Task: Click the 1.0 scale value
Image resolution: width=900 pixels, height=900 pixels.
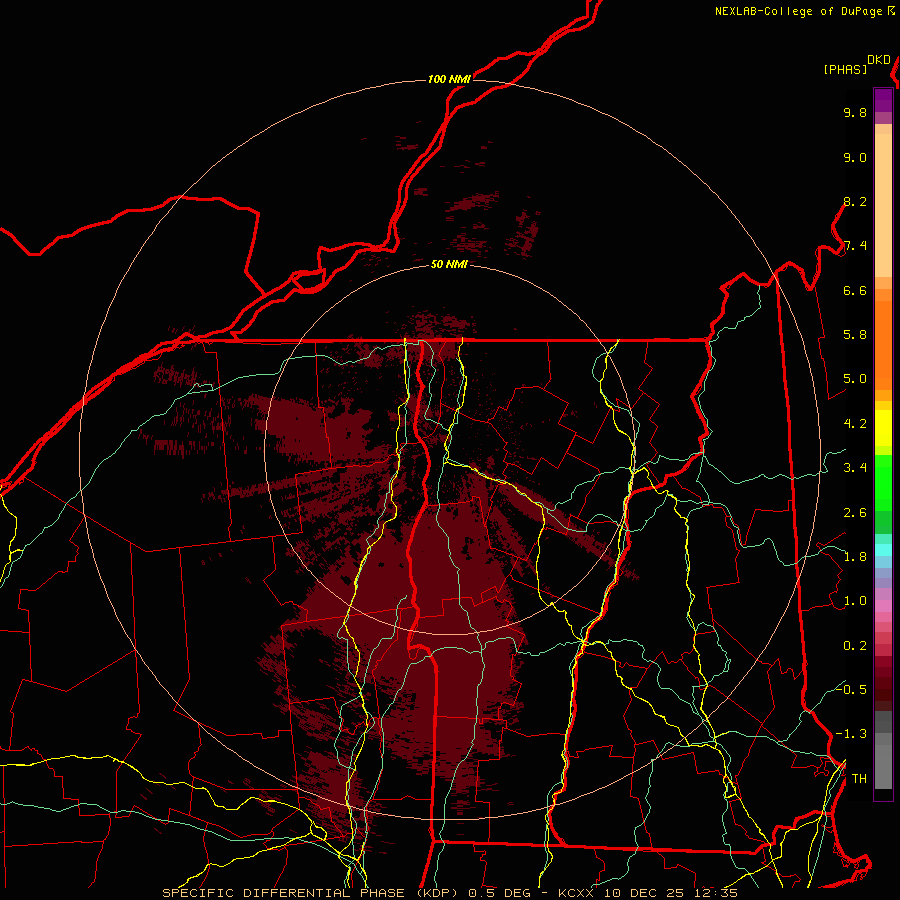Action: click(x=855, y=601)
